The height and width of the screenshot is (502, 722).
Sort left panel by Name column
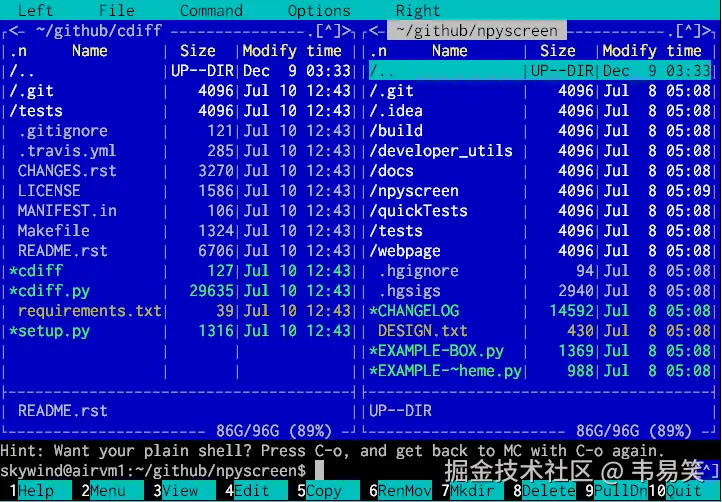[89, 51]
